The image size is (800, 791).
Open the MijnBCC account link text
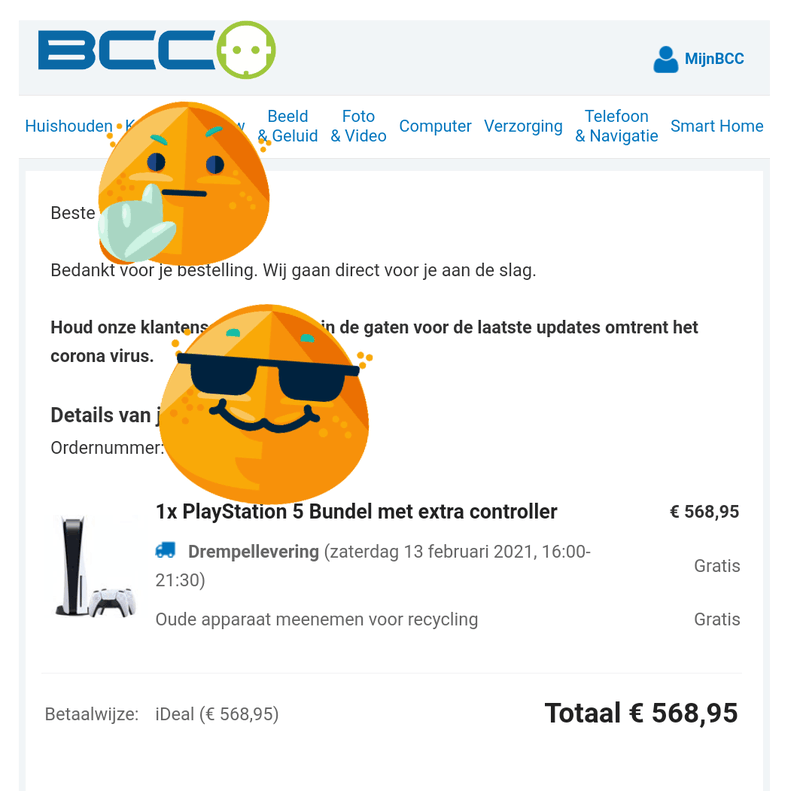point(714,59)
